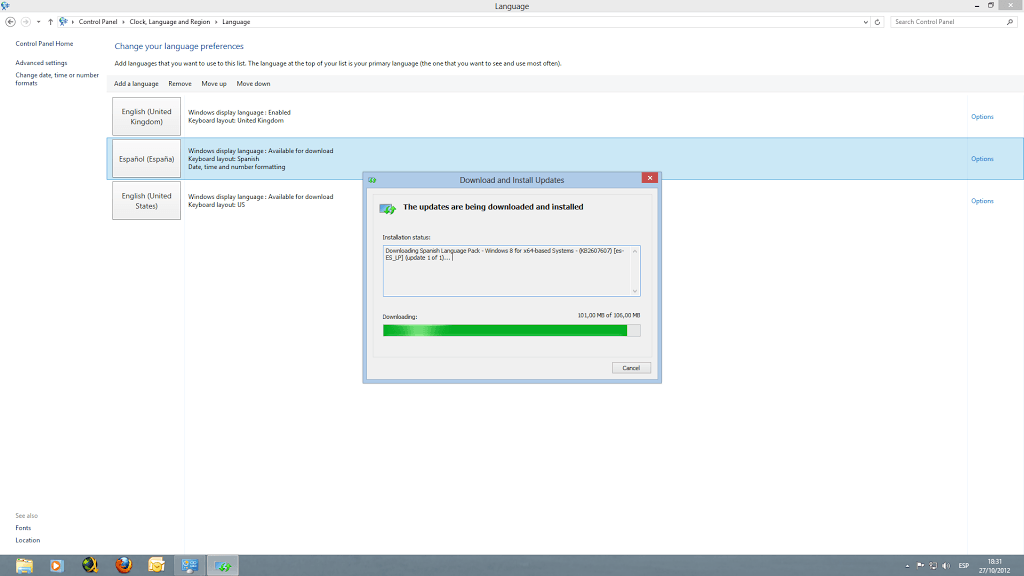Viewport: 1024px width, 576px height.
Task: Open File Explorer from the taskbar
Action: point(24,566)
